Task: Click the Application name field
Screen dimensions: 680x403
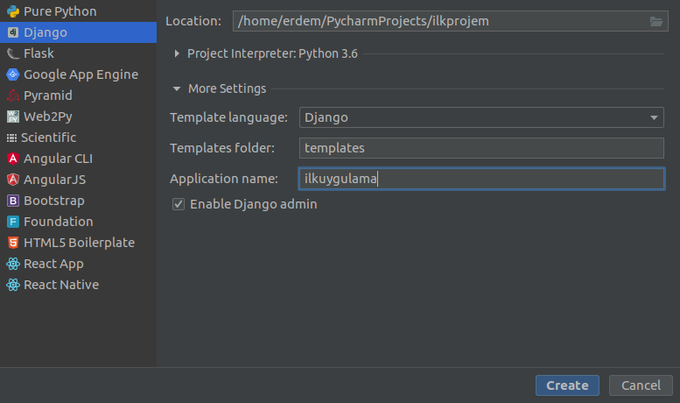Action: [x=481, y=179]
